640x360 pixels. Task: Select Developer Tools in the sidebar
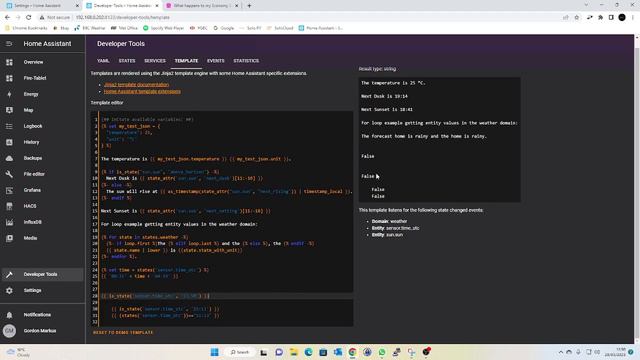pyautogui.click(x=42, y=274)
